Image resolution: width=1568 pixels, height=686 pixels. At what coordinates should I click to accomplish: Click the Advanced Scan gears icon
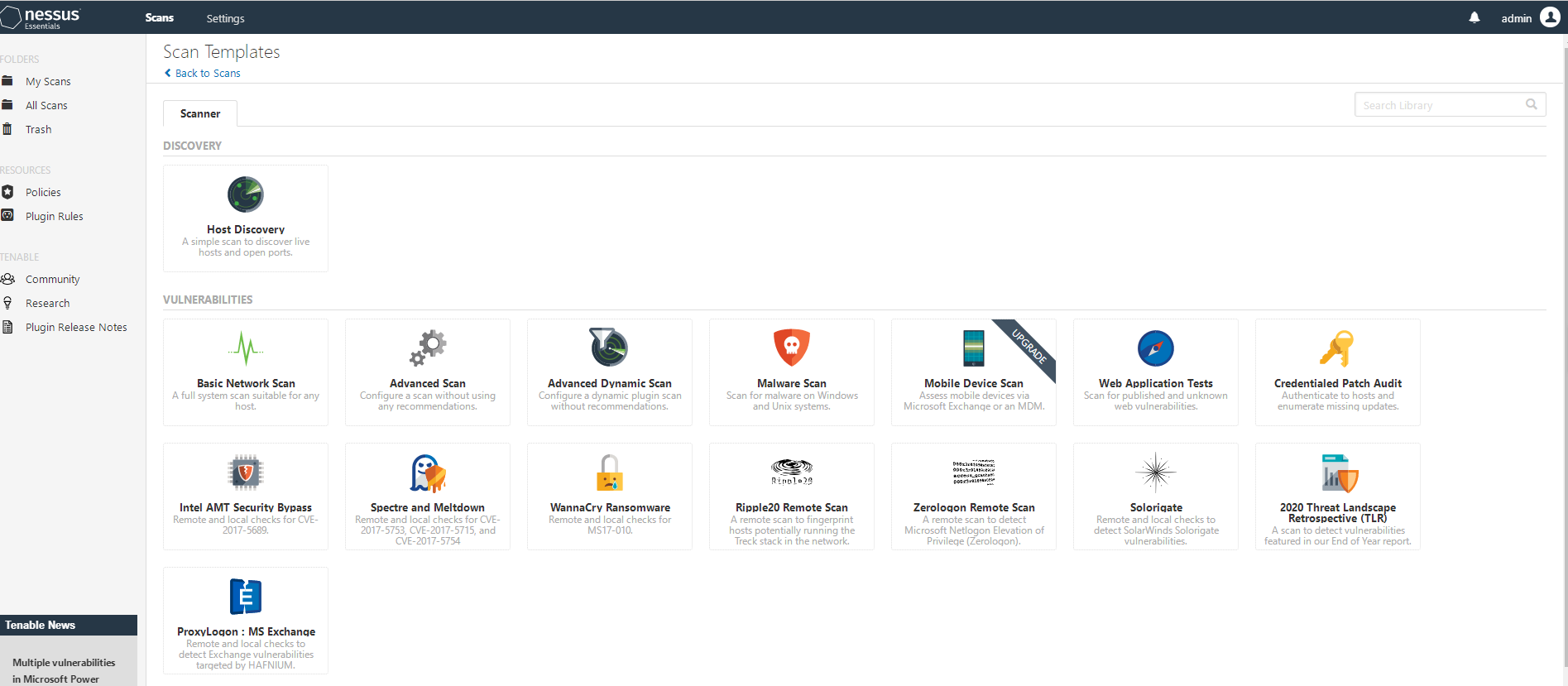[428, 348]
